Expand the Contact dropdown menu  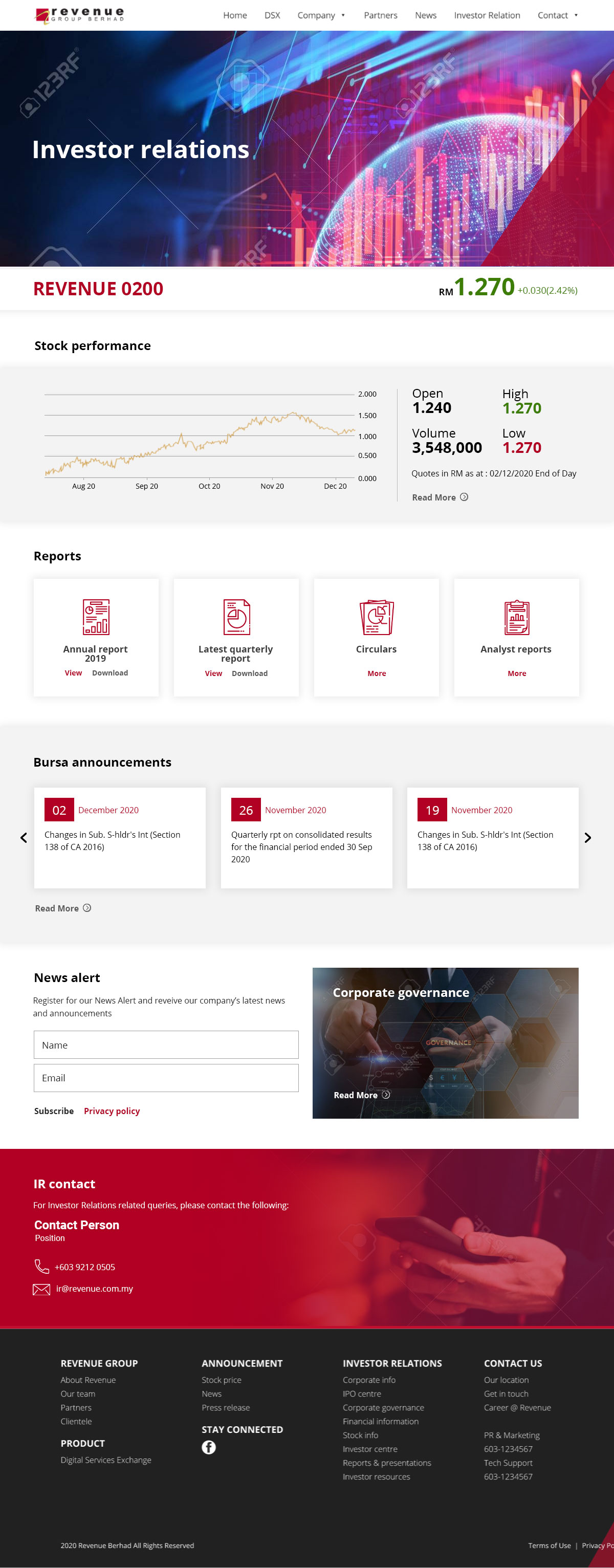[x=557, y=15]
